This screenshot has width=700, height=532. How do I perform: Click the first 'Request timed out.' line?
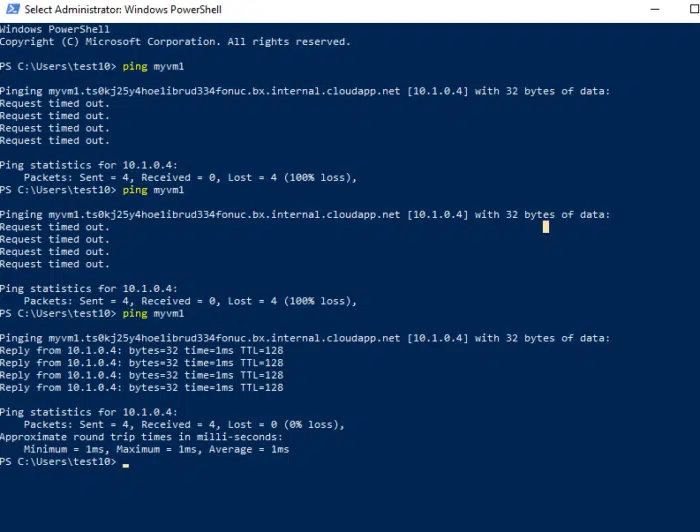tap(54, 103)
